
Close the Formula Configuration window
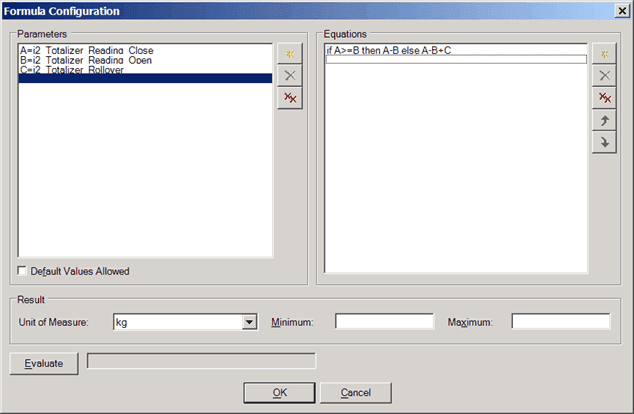pyautogui.click(x=621, y=11)
